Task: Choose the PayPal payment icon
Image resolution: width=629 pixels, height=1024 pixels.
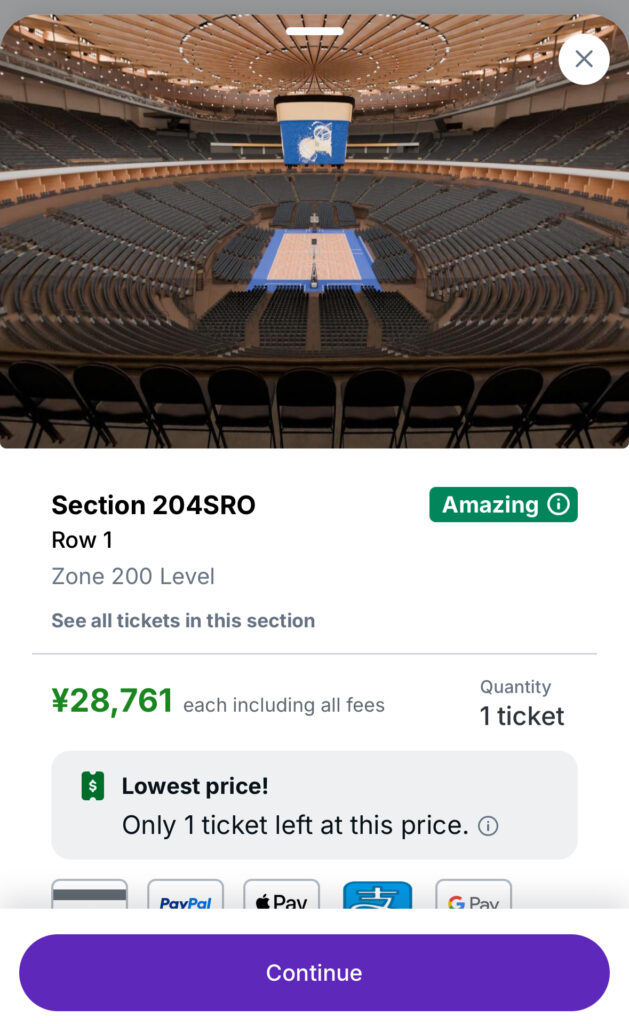Action: point(185,896)
